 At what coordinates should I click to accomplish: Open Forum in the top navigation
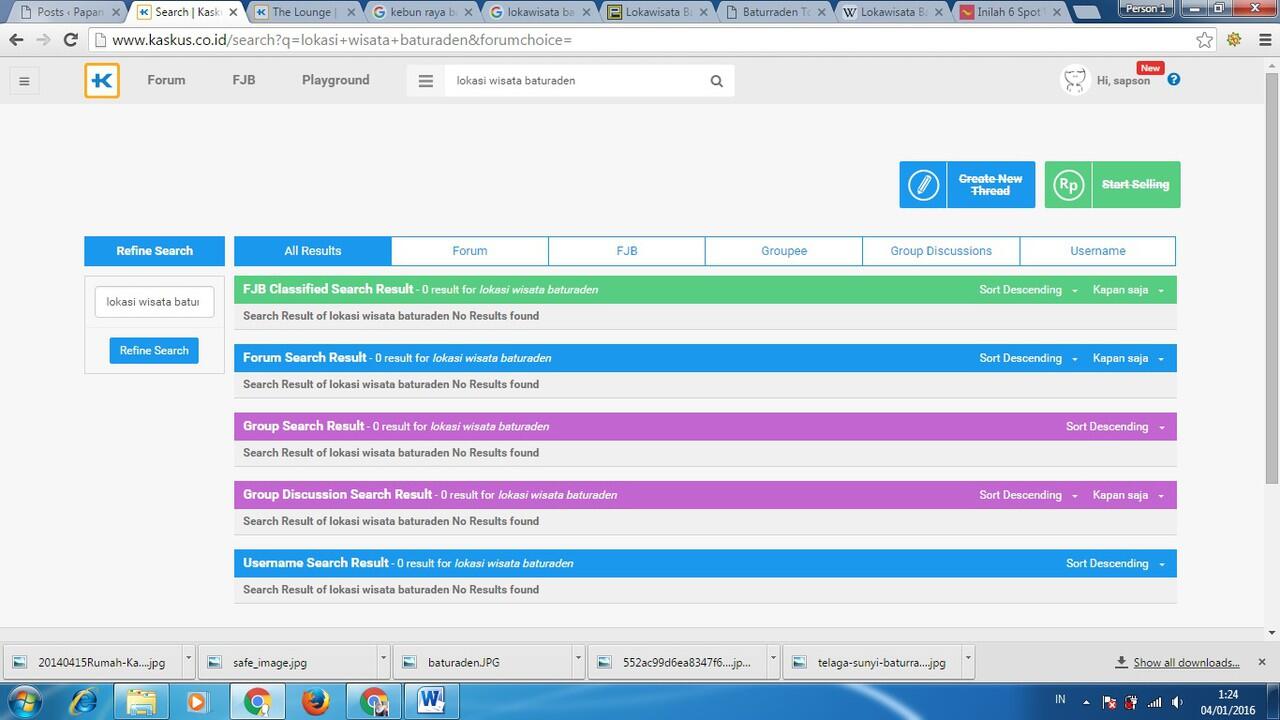click(x=166, y=80)
